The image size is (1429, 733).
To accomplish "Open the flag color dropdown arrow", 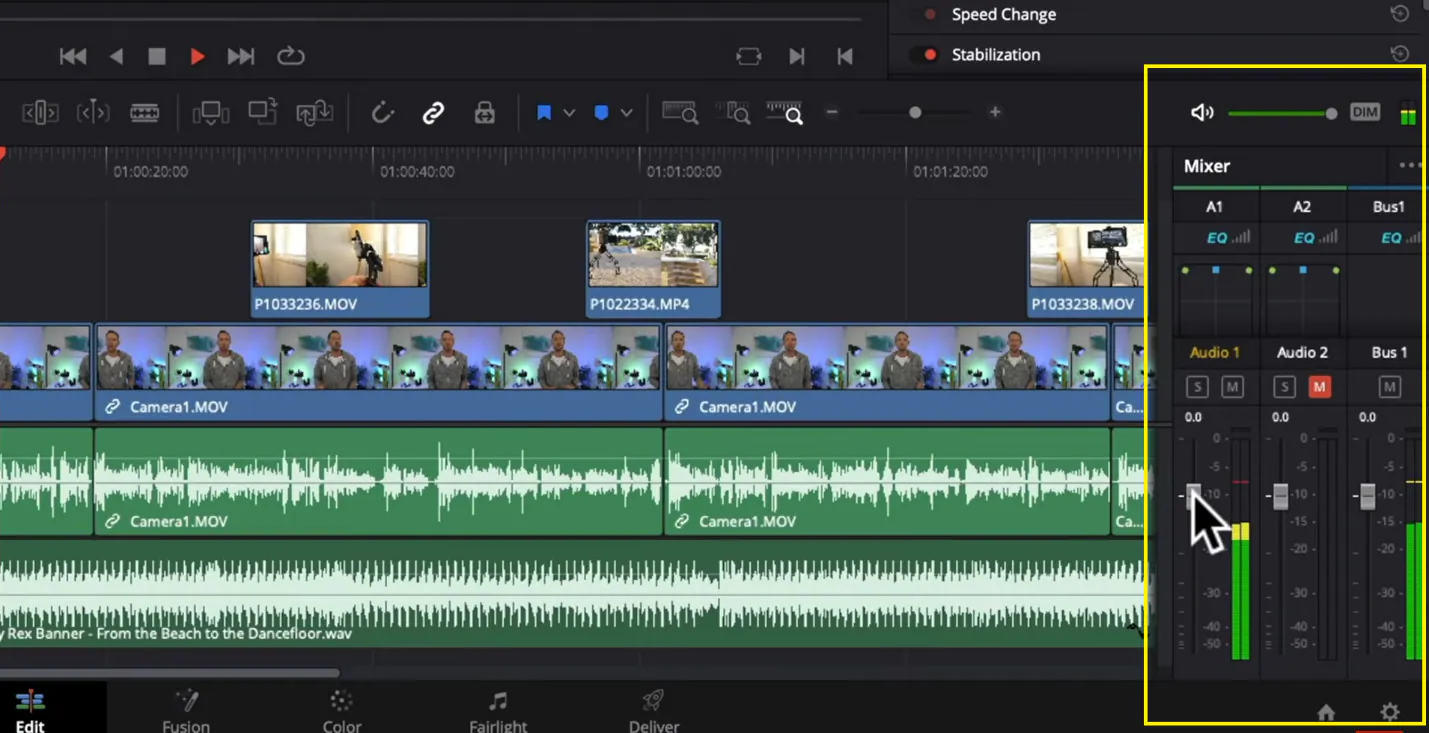I will click(x=569, y=113).
